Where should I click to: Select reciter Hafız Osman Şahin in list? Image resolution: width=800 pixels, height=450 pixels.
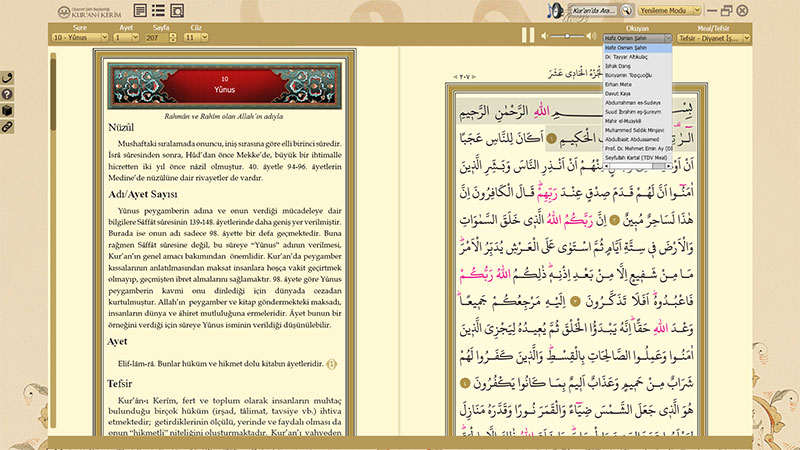[637, 48]
